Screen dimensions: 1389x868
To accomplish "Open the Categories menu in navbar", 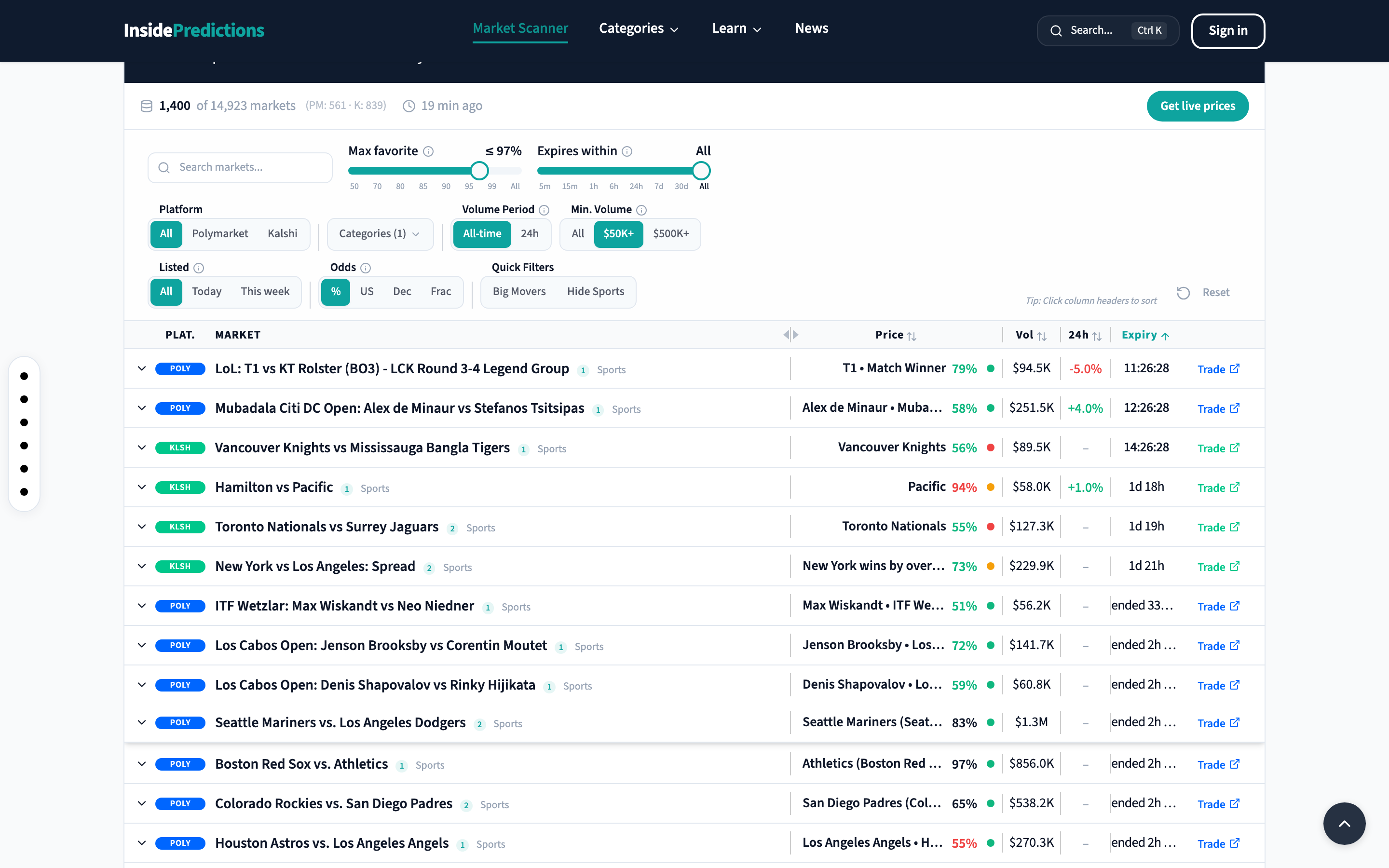I will (x=639, y=29).
